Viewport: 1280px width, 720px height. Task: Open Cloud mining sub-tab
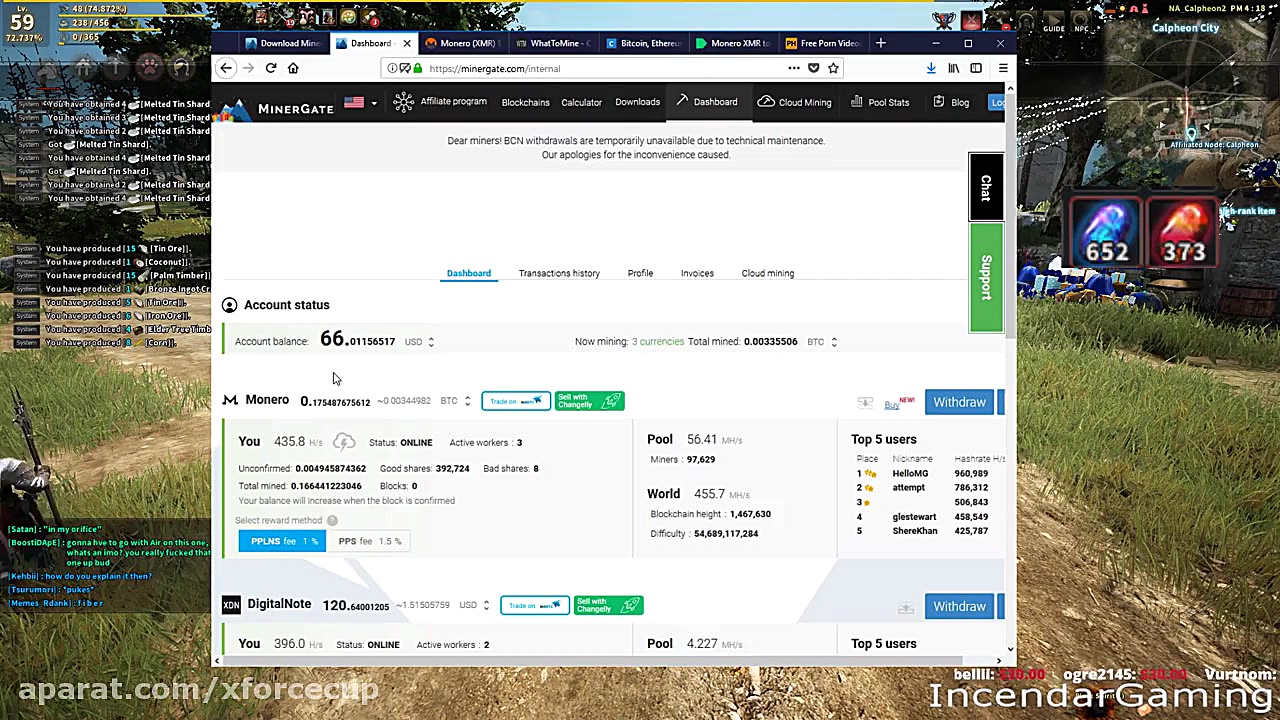point(768,273)
